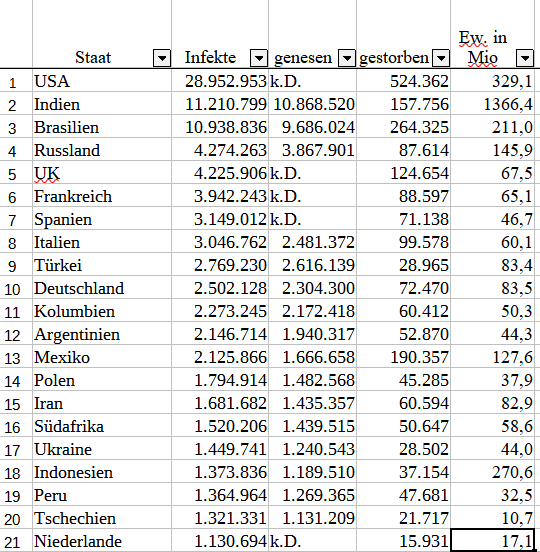Open the Infekte column filter dropdown
Image resolution: width=540 pixels, height=552 pixels.
tap(259, 58)
